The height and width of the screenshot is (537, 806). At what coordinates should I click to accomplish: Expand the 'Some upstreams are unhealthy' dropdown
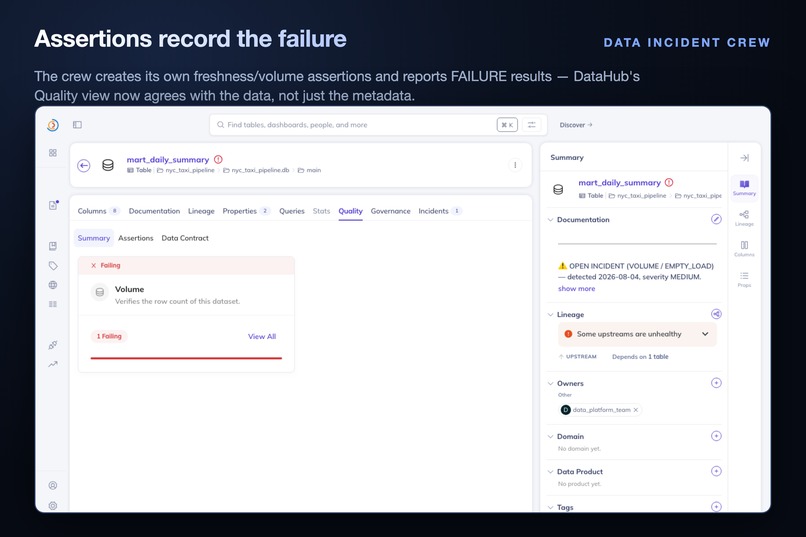click(x=705, y=334)
